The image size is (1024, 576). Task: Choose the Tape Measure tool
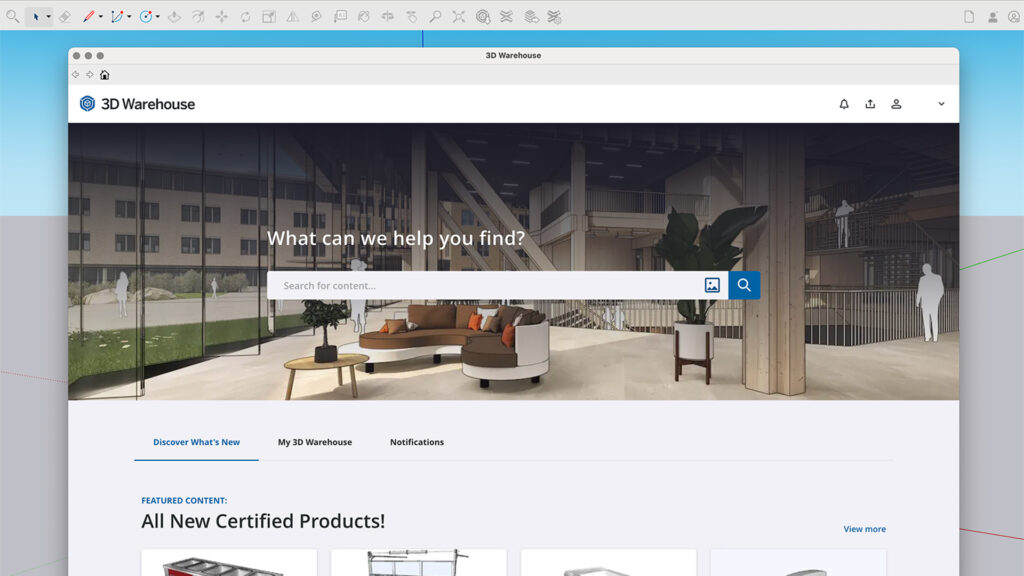pos(317,16)
